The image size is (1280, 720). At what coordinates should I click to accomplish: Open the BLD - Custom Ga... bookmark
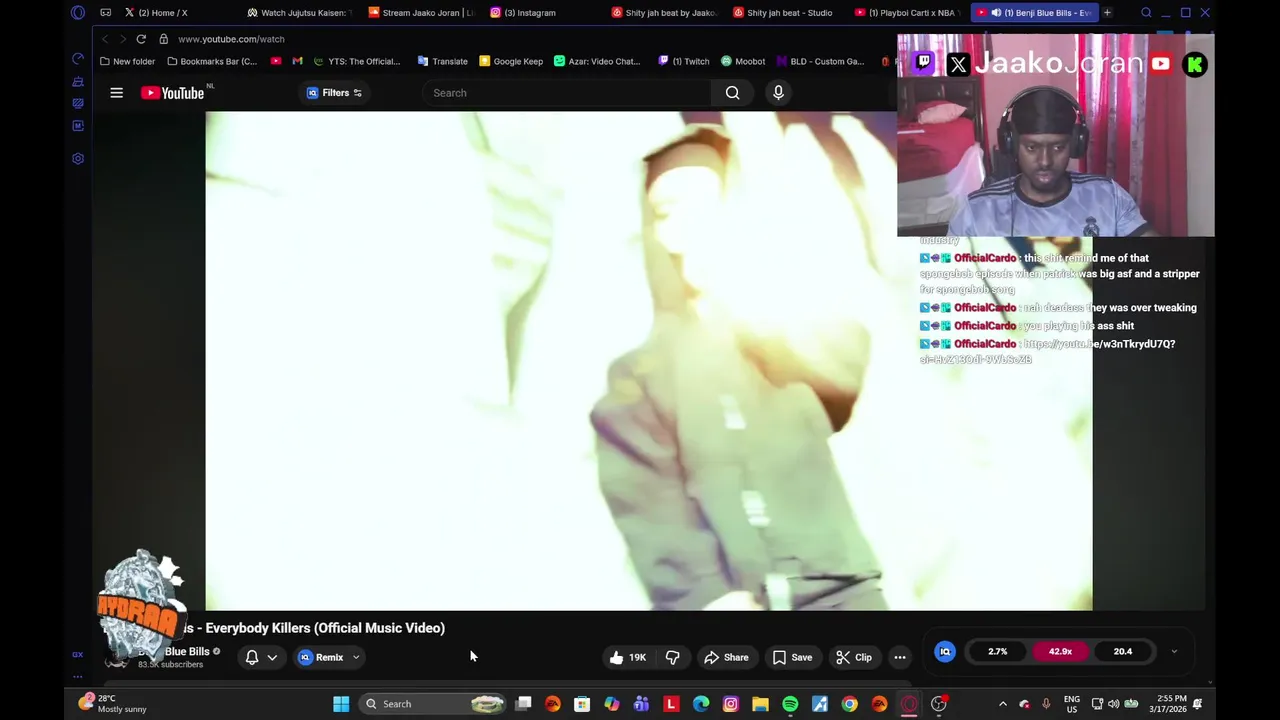click(x=820, y=61)
